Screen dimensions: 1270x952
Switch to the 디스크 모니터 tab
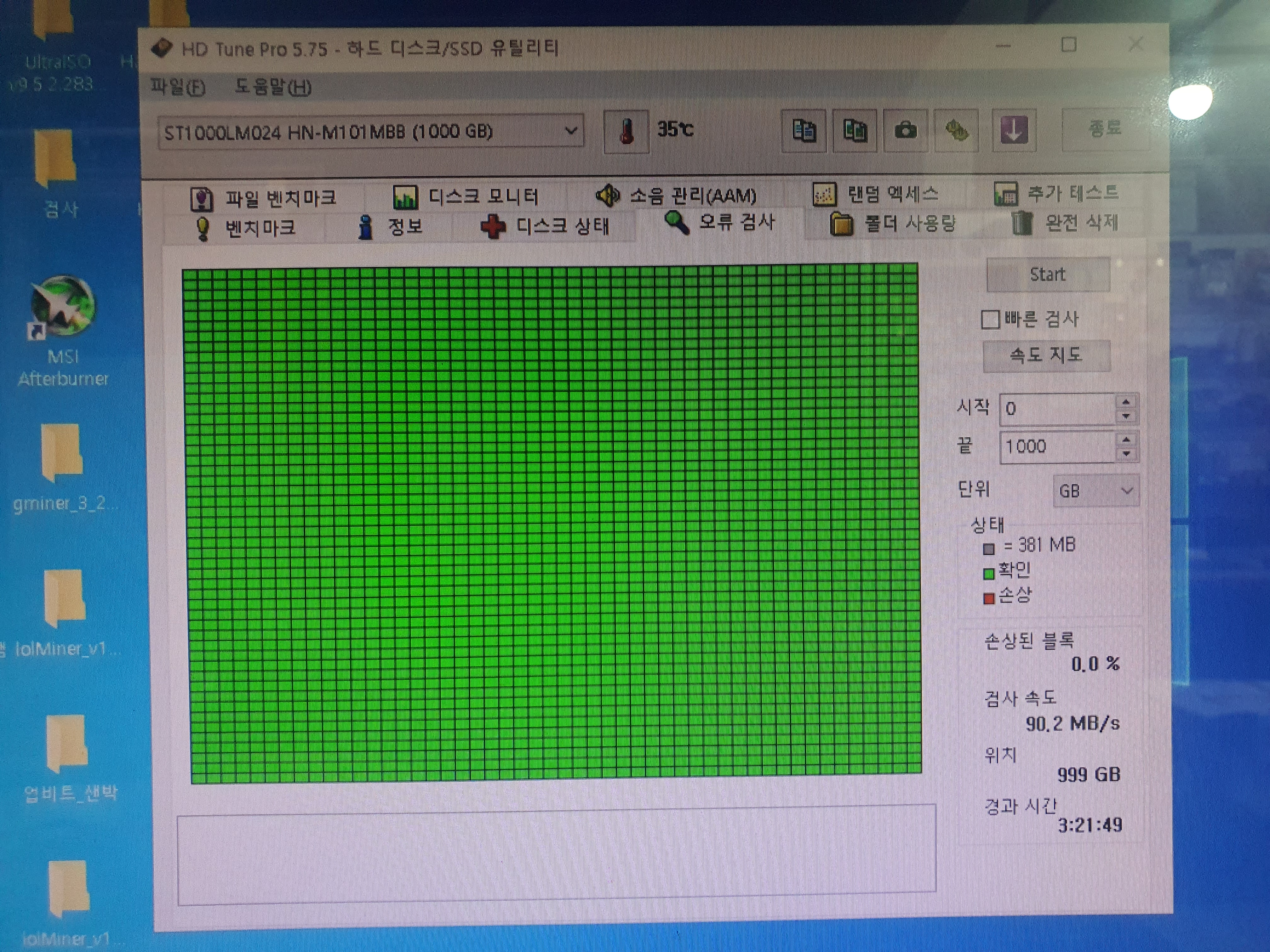[466, 197]
